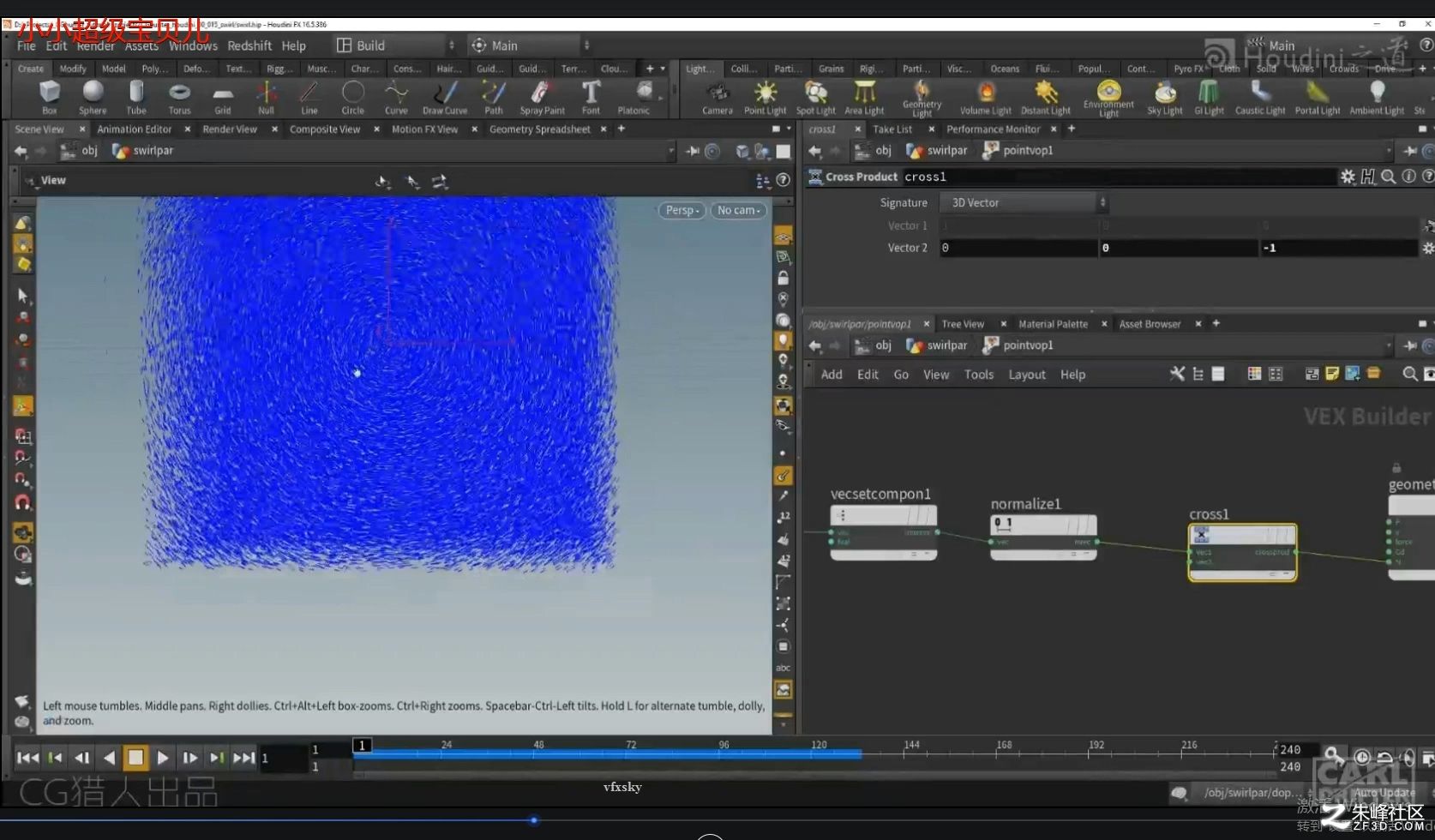Add a Spot Light

815,97
